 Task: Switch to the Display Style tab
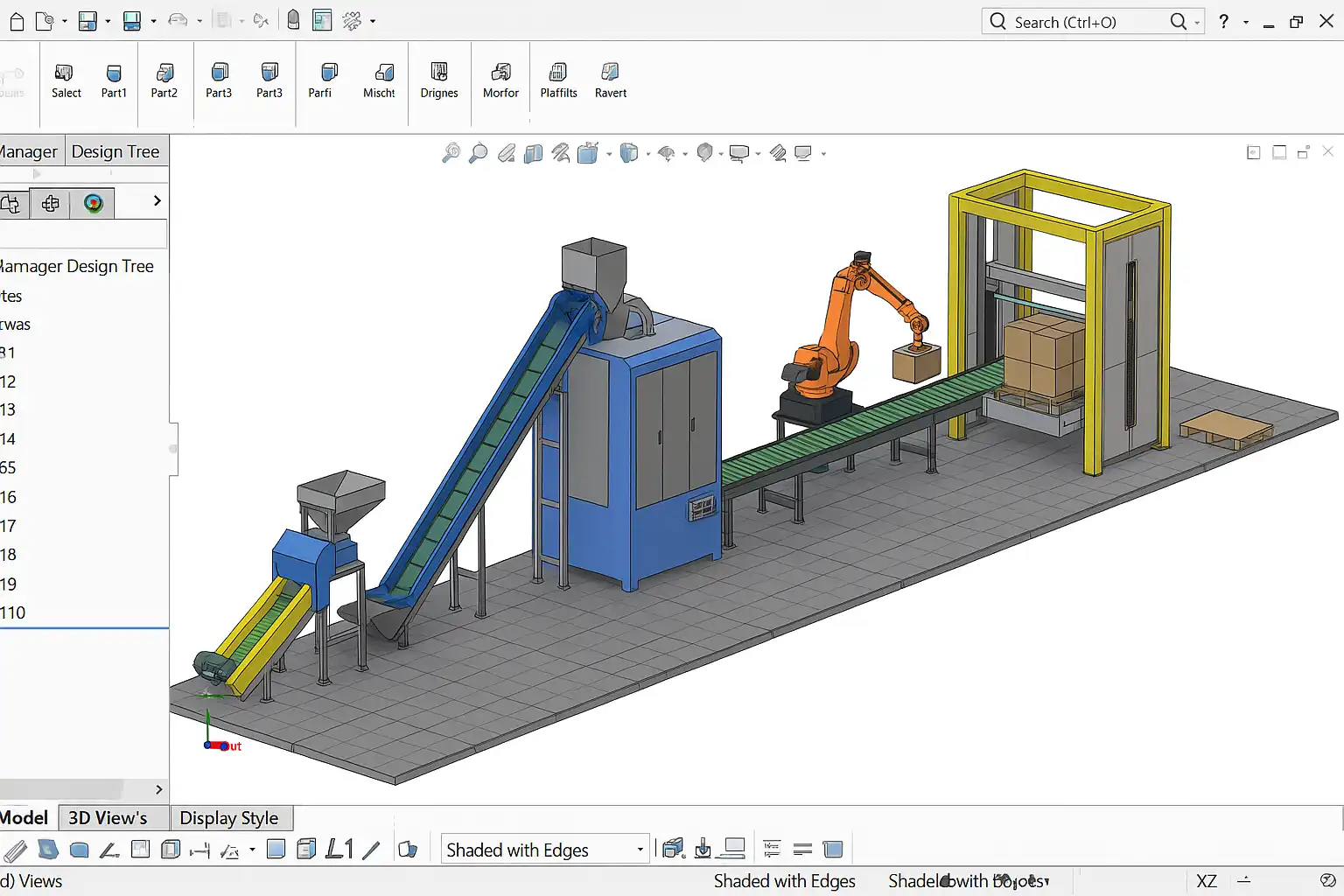coord(228,818)
